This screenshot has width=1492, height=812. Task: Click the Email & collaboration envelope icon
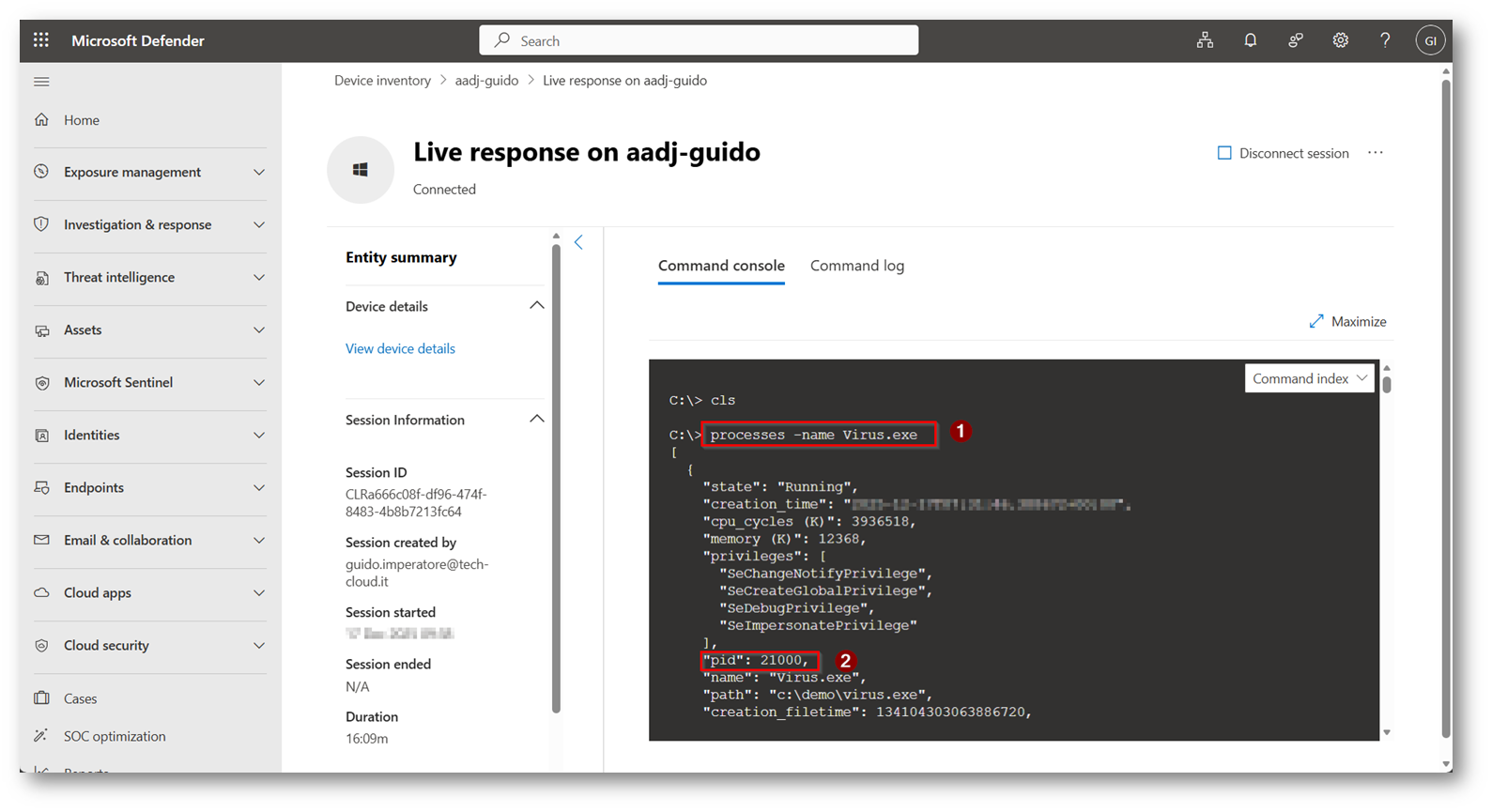(41, 540)
